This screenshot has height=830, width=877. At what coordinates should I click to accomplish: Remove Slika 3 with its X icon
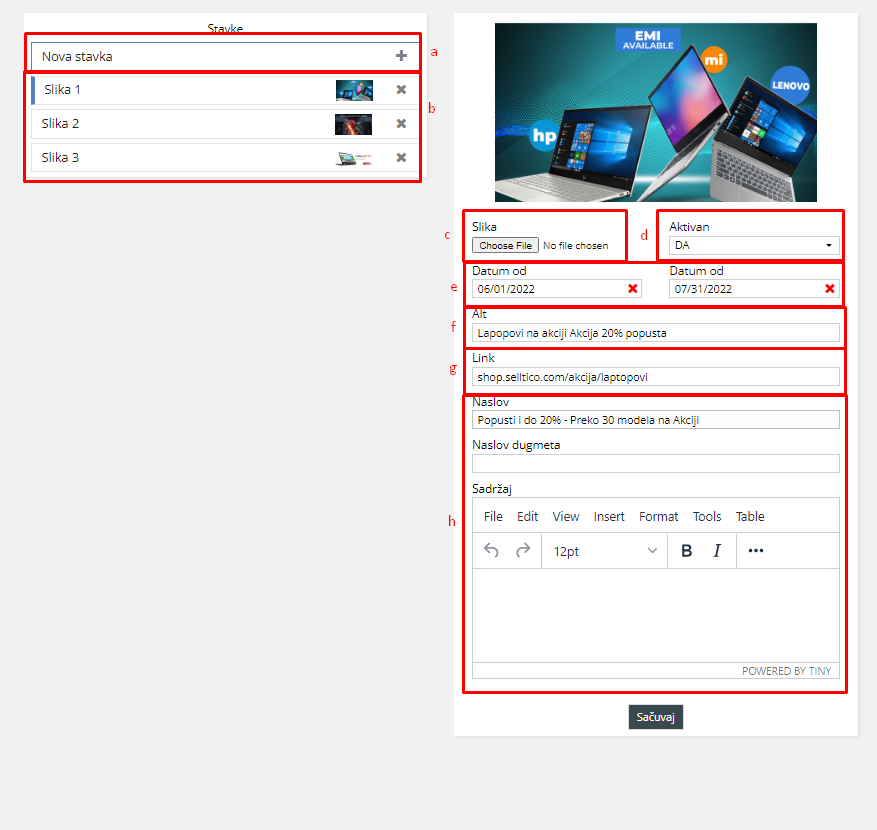tap(401, 158)
